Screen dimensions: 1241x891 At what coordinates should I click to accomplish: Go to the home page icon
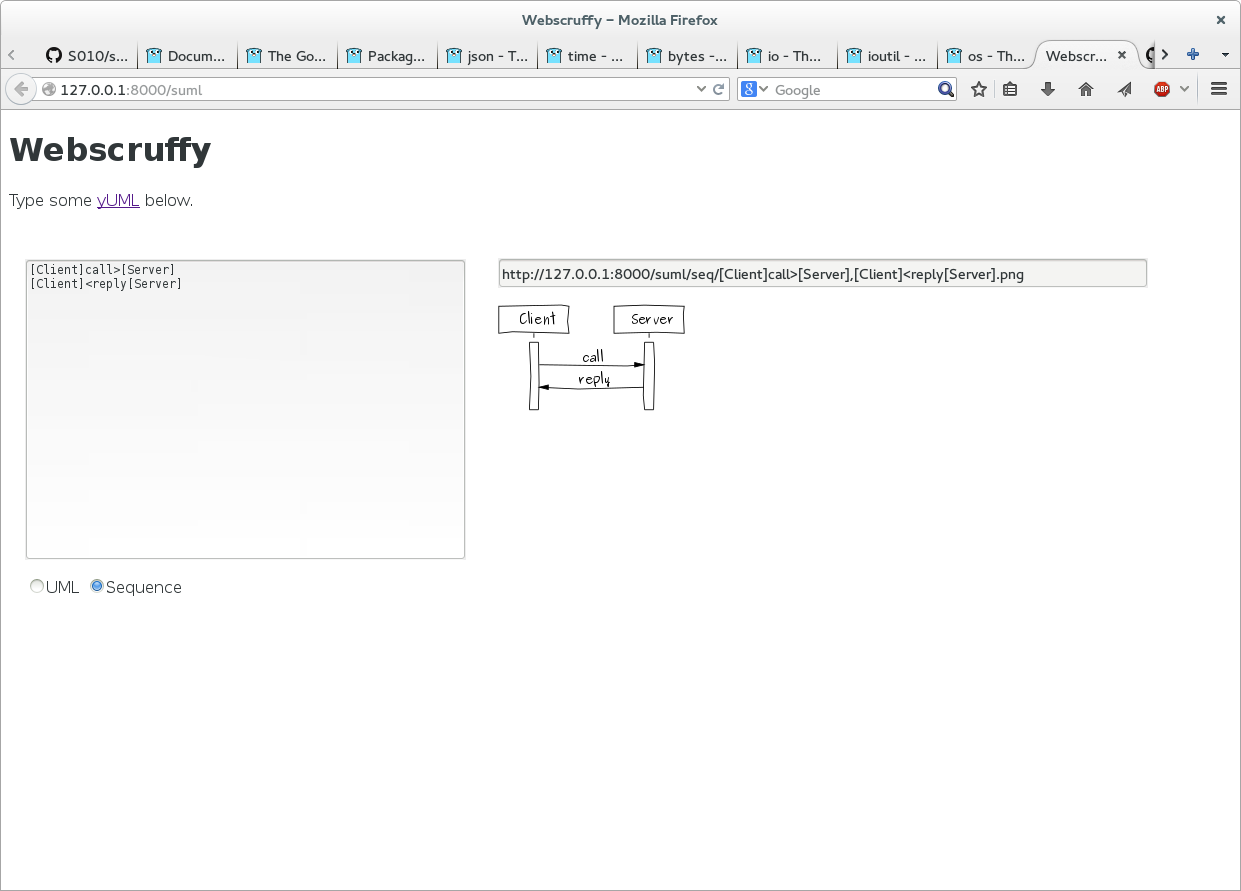1086,89
